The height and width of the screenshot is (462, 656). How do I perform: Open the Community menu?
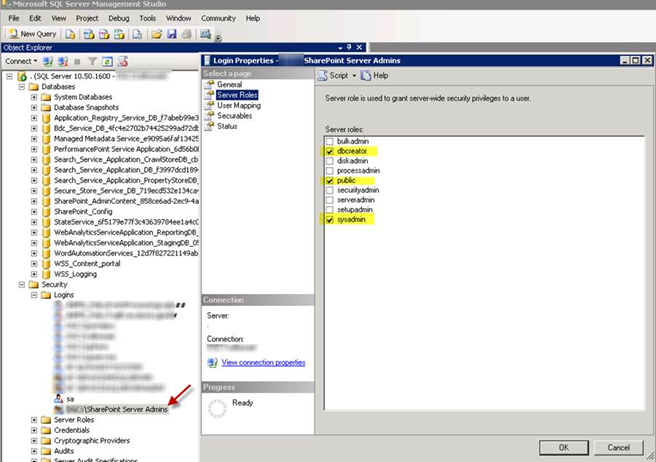pos(218,18)
